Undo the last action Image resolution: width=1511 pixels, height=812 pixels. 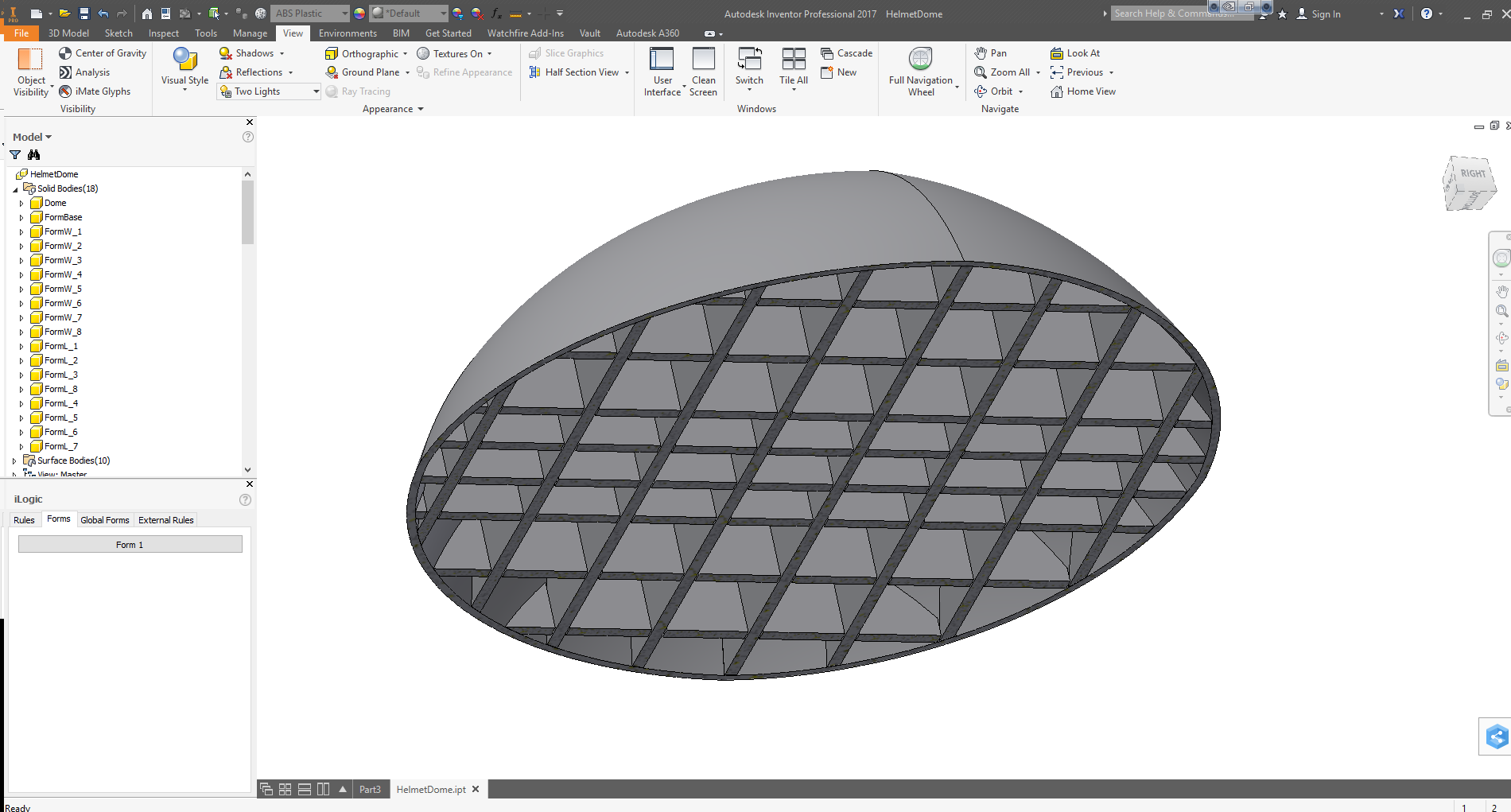[103, 14]
